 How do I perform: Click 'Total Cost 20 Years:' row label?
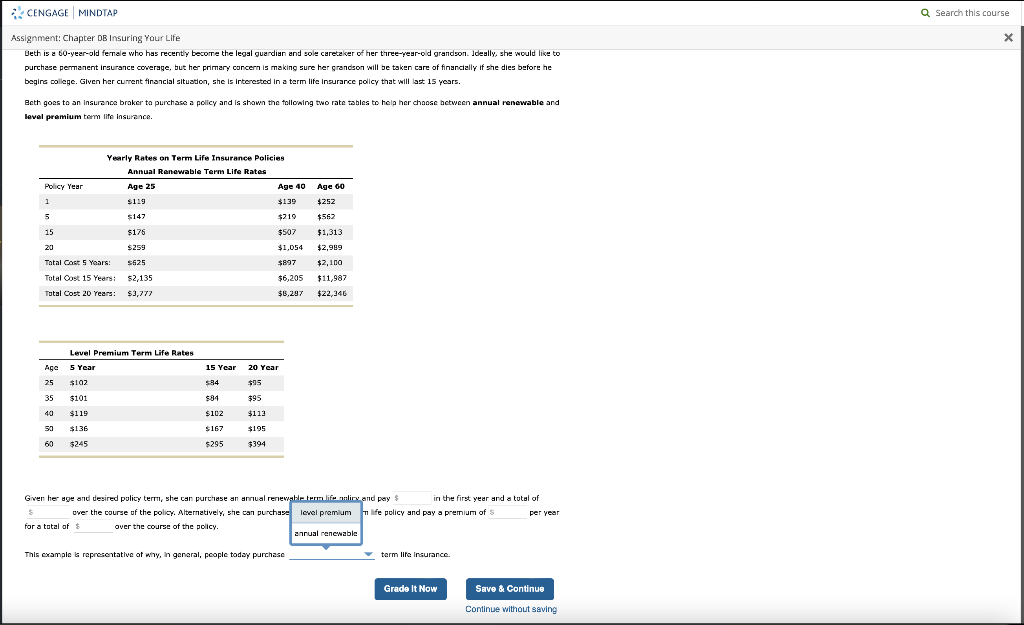(80, 293)
